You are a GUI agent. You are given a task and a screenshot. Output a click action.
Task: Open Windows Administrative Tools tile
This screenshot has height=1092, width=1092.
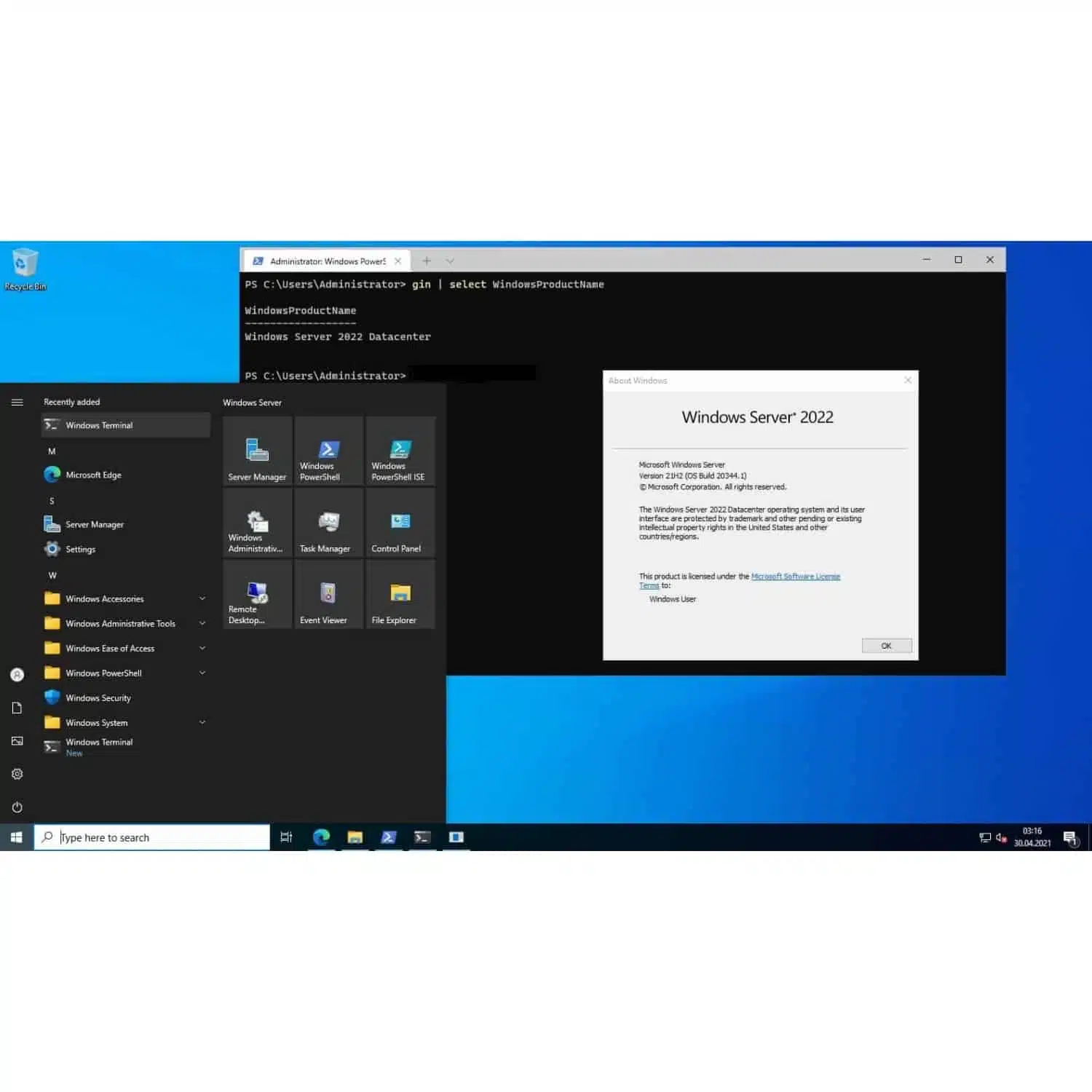(258, 522)
